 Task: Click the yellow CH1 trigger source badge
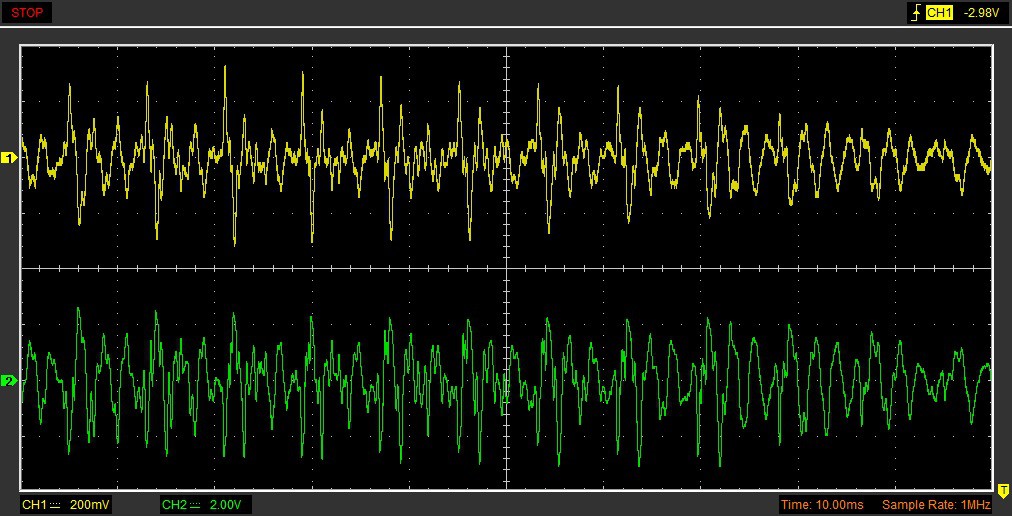[x=939, y=13]
